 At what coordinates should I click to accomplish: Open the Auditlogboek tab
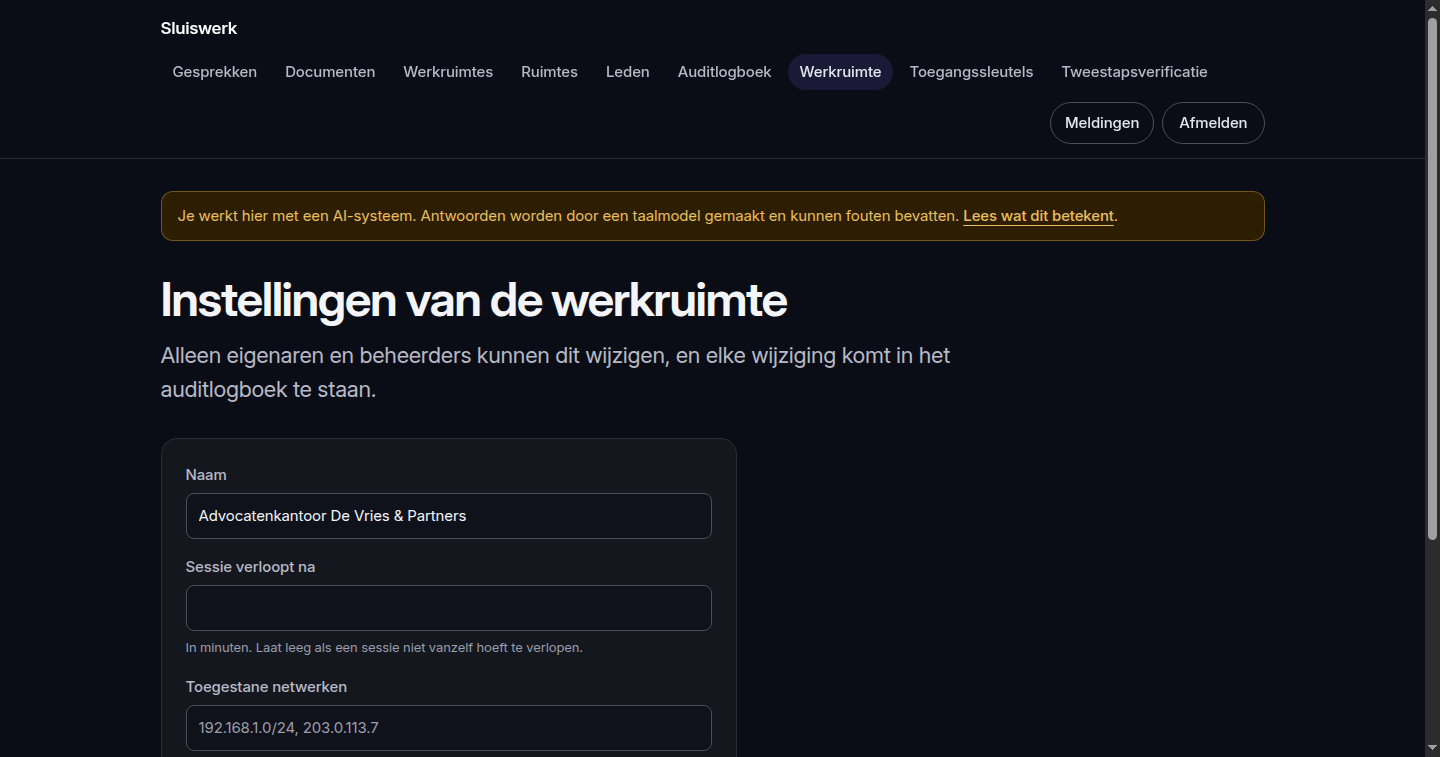click(x=725, y=72)
